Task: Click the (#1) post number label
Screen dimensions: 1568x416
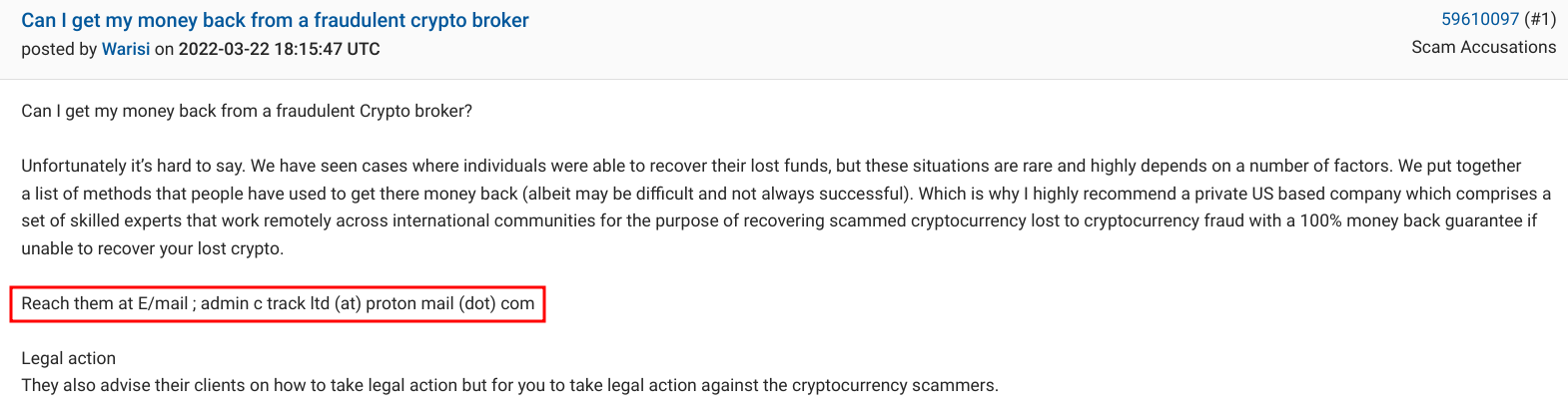Action: [x=1540, y=19]
